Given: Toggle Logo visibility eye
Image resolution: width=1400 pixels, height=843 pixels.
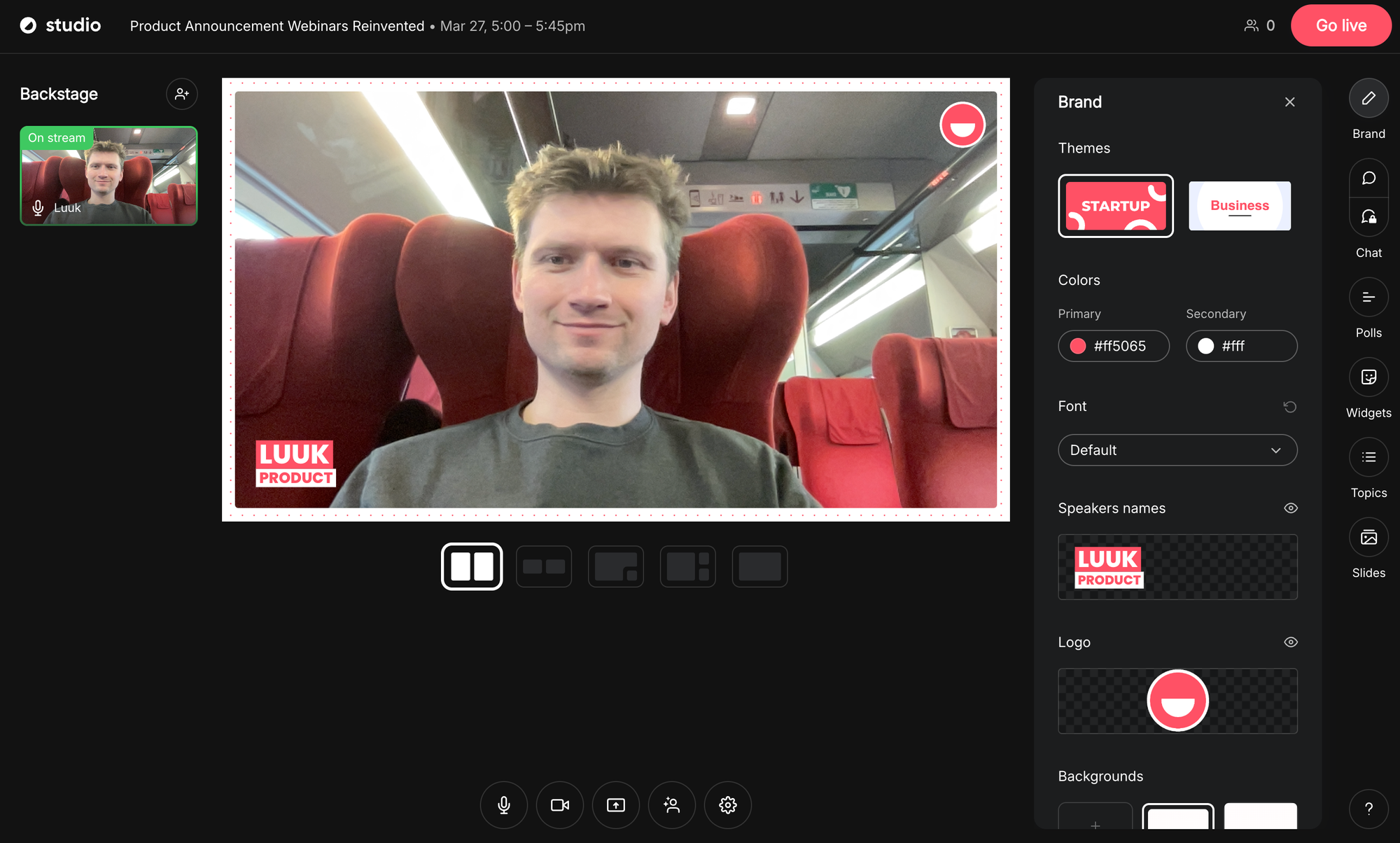Looking at the screenshot, I should pos(1290,642).
